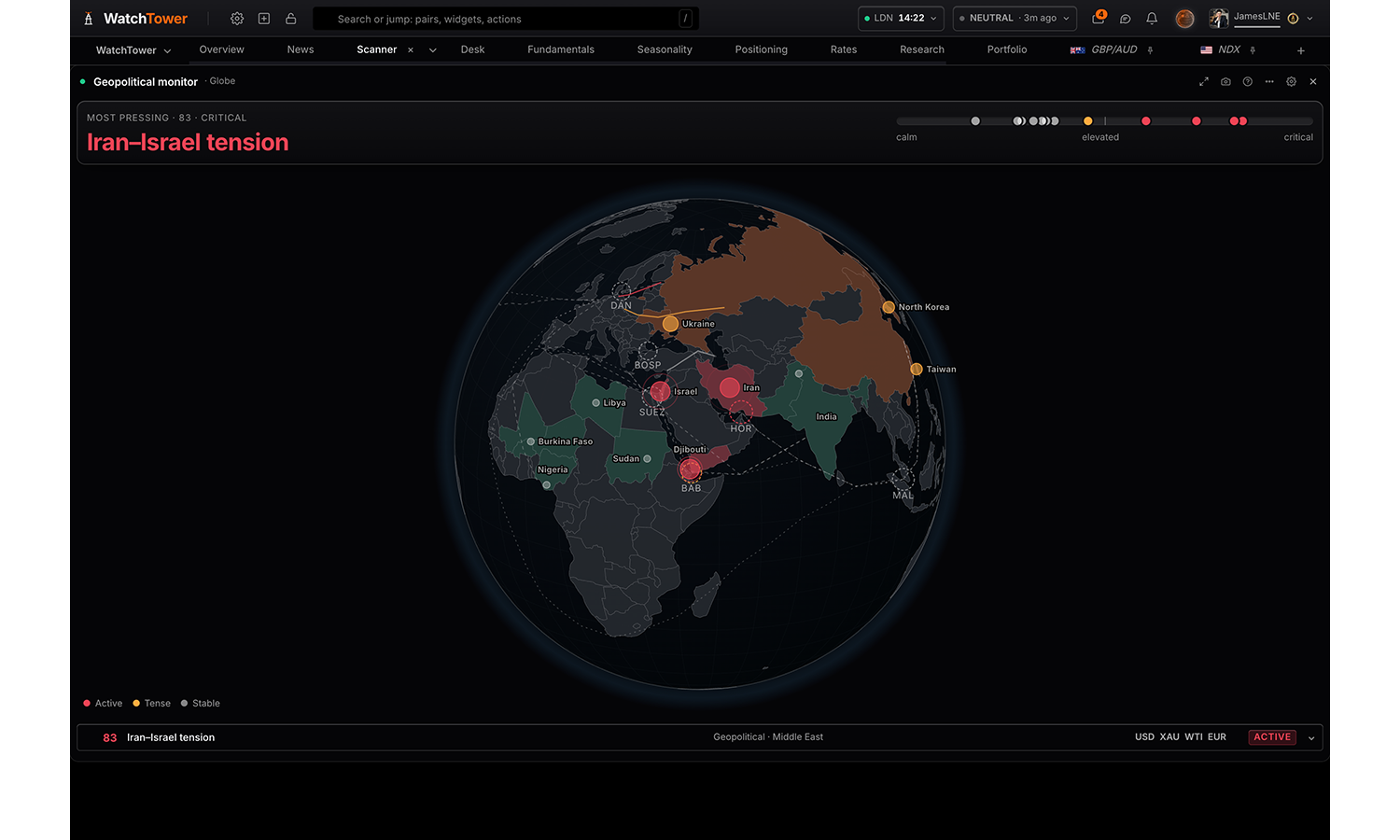1400x840 pixels.
Task: Click the leftmost grey dot on severity scale
Action: tap(975, 121)
